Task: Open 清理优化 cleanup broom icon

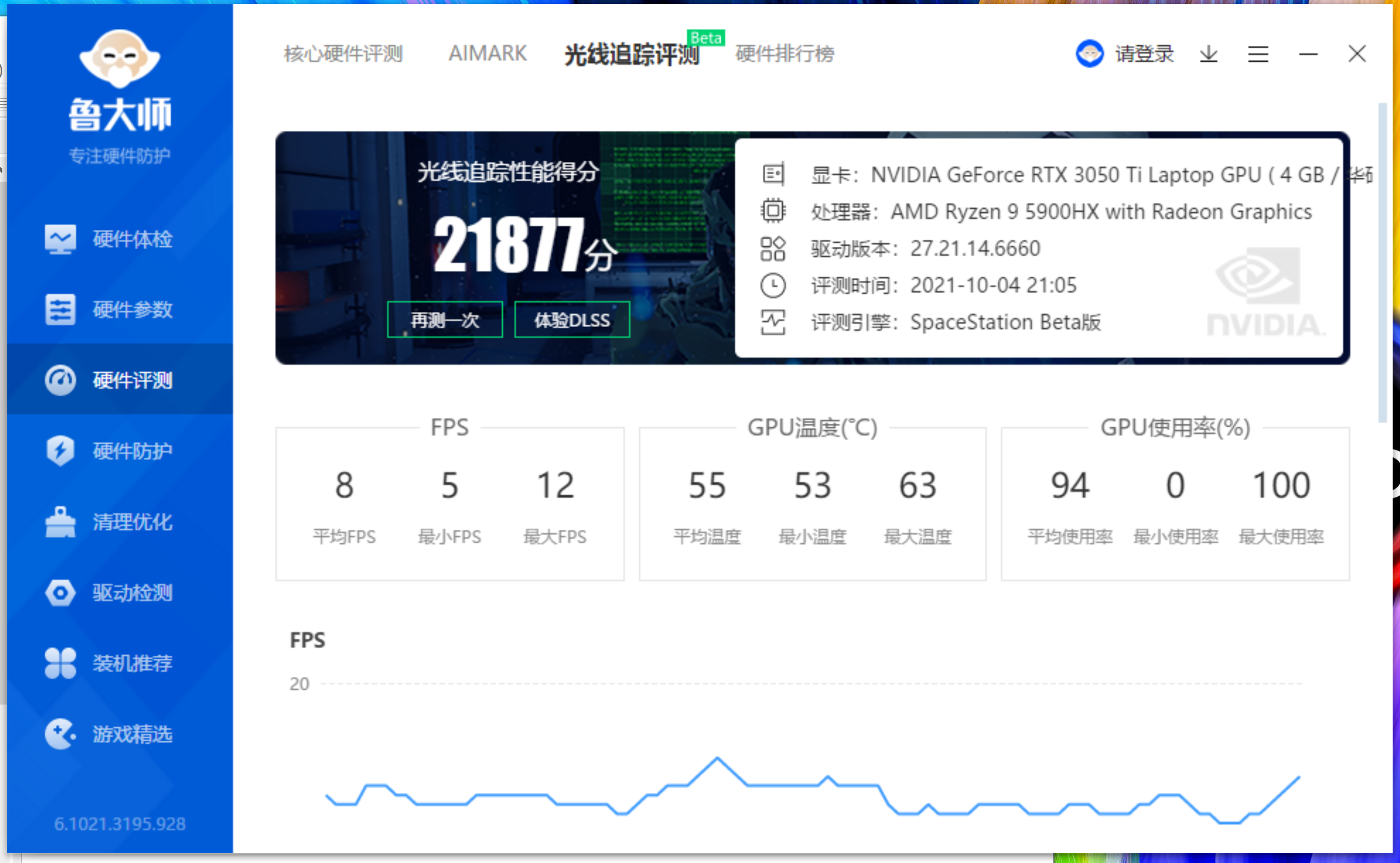Action: [x=60, y=522]
